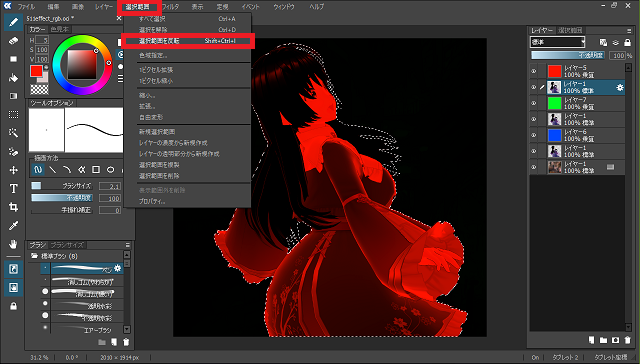
Task: Toggle visibility of レイヤー6 blue layer
Action: click(533, 135)
